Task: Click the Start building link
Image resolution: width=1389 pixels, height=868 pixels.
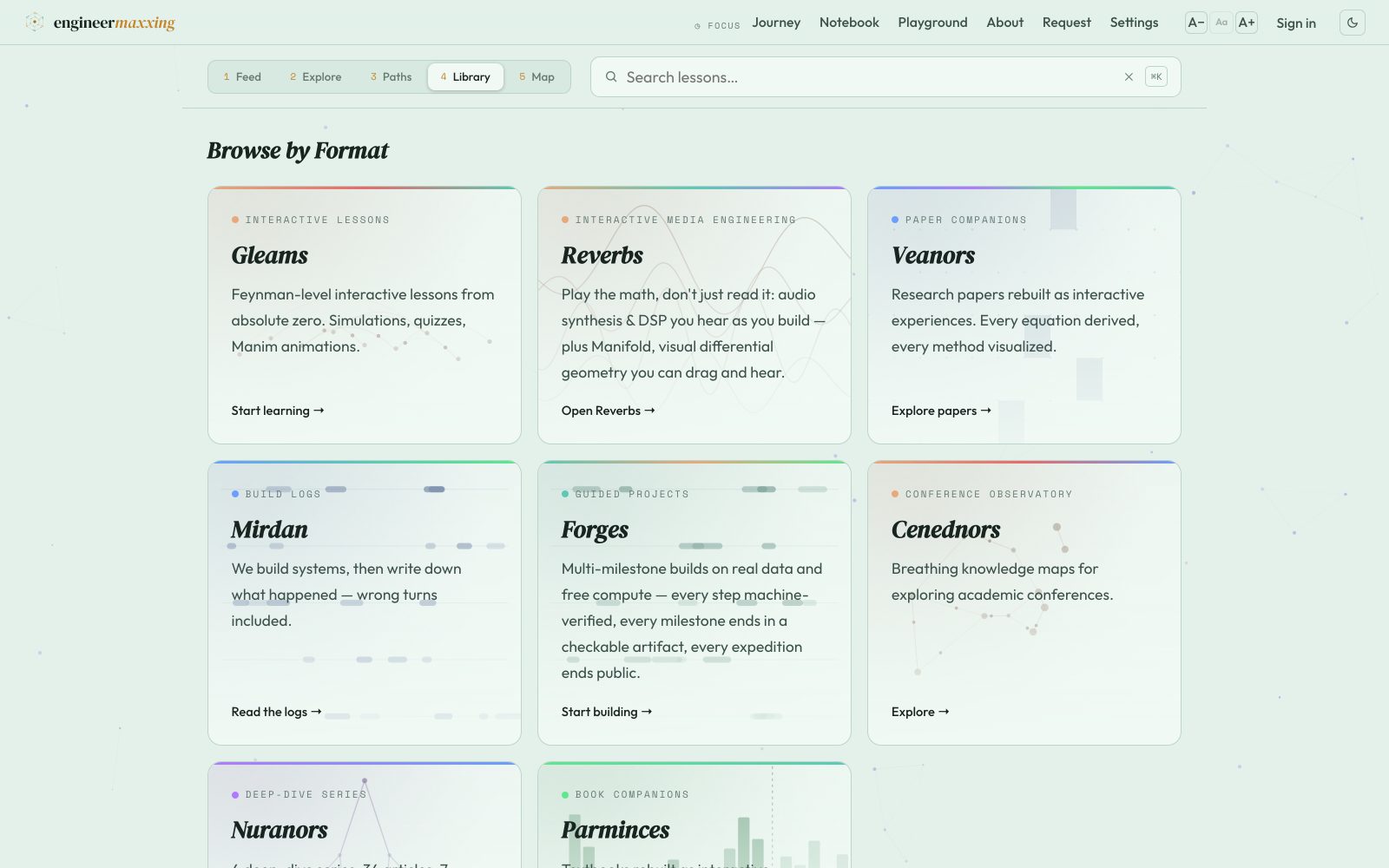Action: 606,712
